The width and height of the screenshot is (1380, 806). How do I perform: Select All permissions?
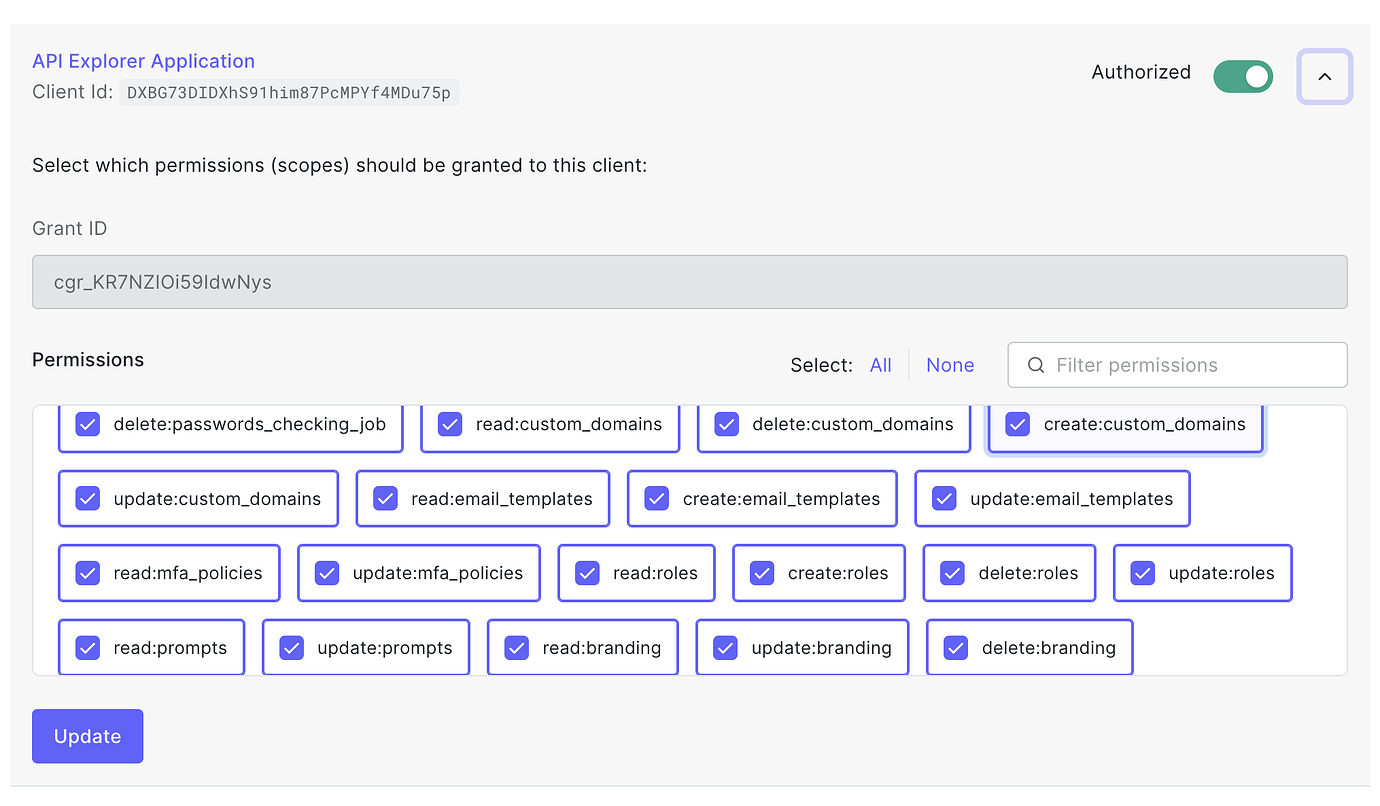(880, 365)
